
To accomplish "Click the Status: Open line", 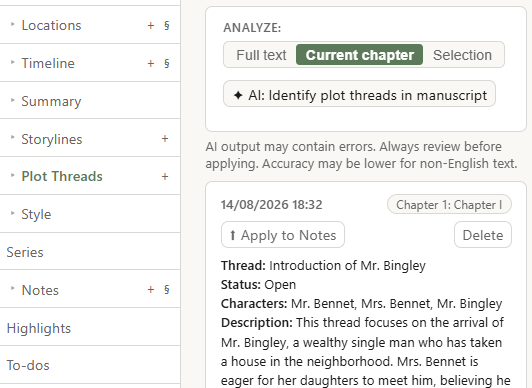I will 258,284.
